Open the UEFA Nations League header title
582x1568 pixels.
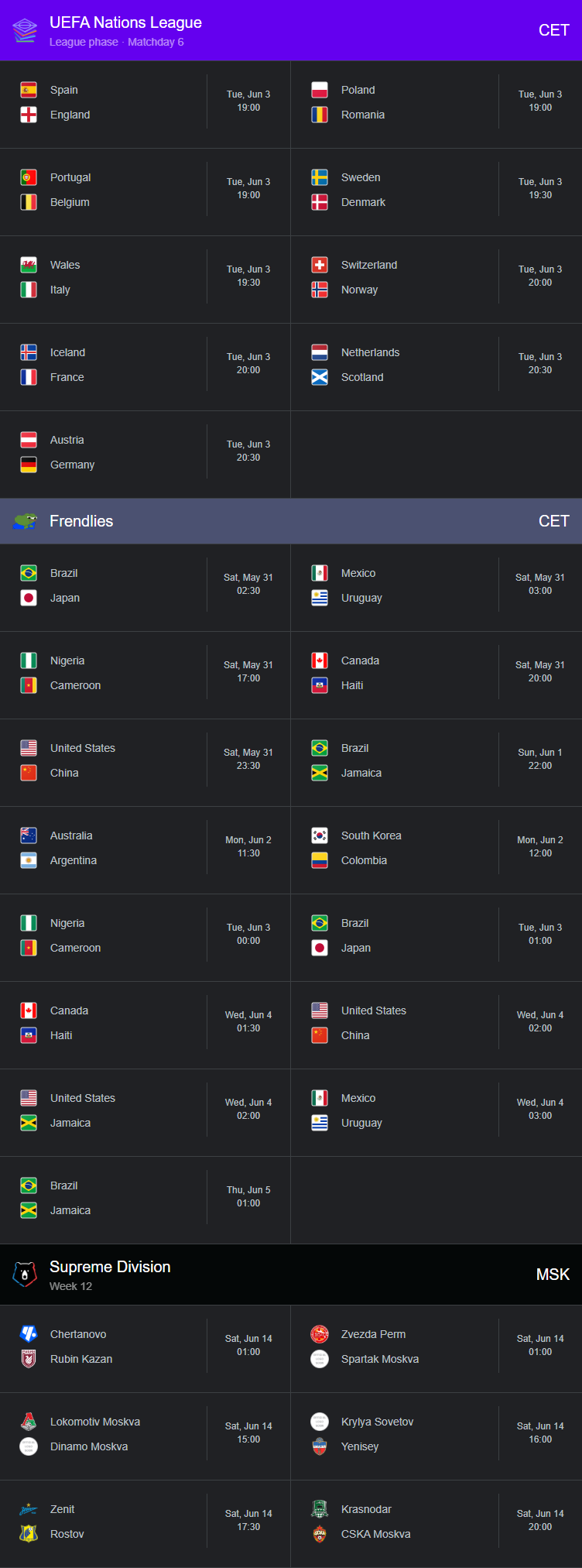pos(125,22)
